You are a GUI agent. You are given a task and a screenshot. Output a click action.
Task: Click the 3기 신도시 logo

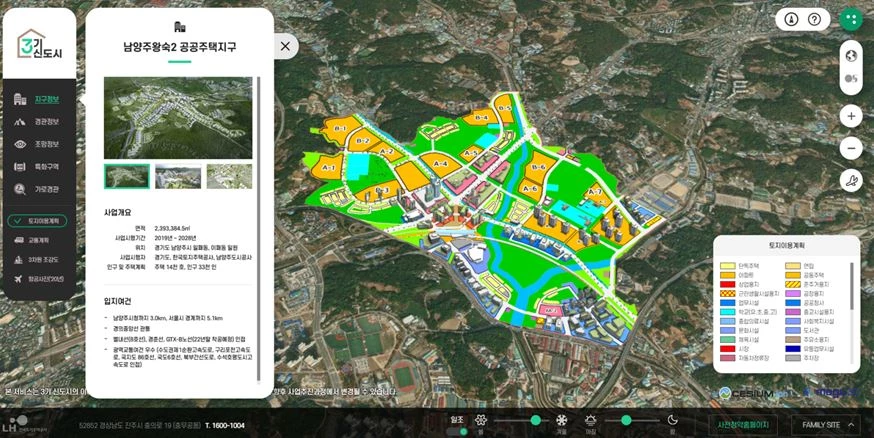pos(38,44)
